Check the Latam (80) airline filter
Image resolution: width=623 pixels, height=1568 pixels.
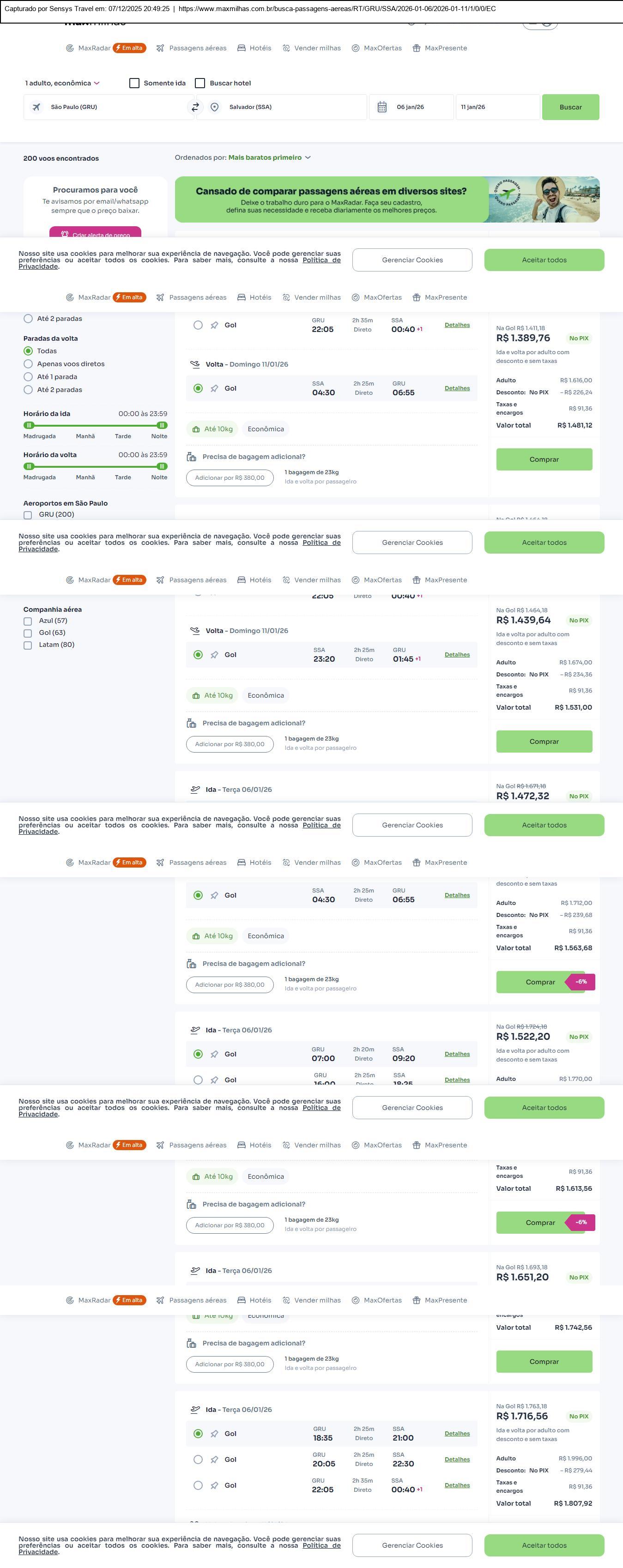[x=28, y=645]
